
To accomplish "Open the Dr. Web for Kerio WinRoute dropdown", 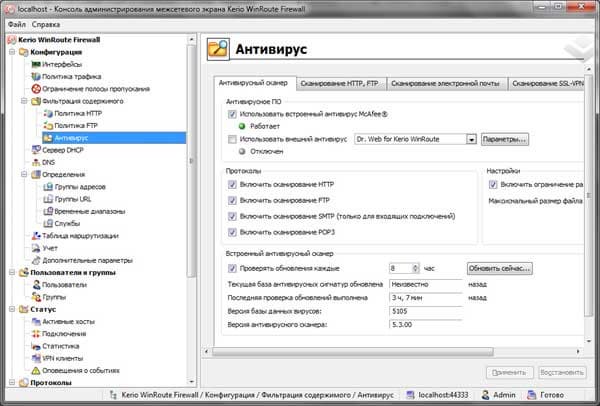I will 471,139.
